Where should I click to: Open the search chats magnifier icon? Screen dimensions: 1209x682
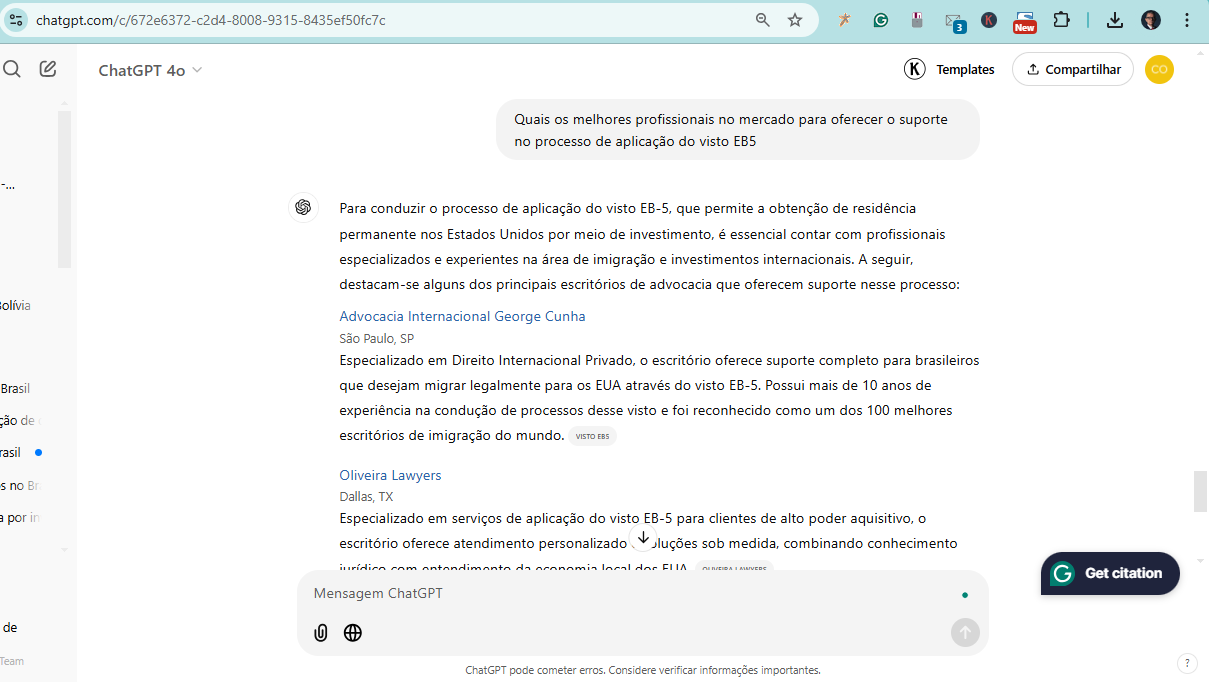pos(12,69)
